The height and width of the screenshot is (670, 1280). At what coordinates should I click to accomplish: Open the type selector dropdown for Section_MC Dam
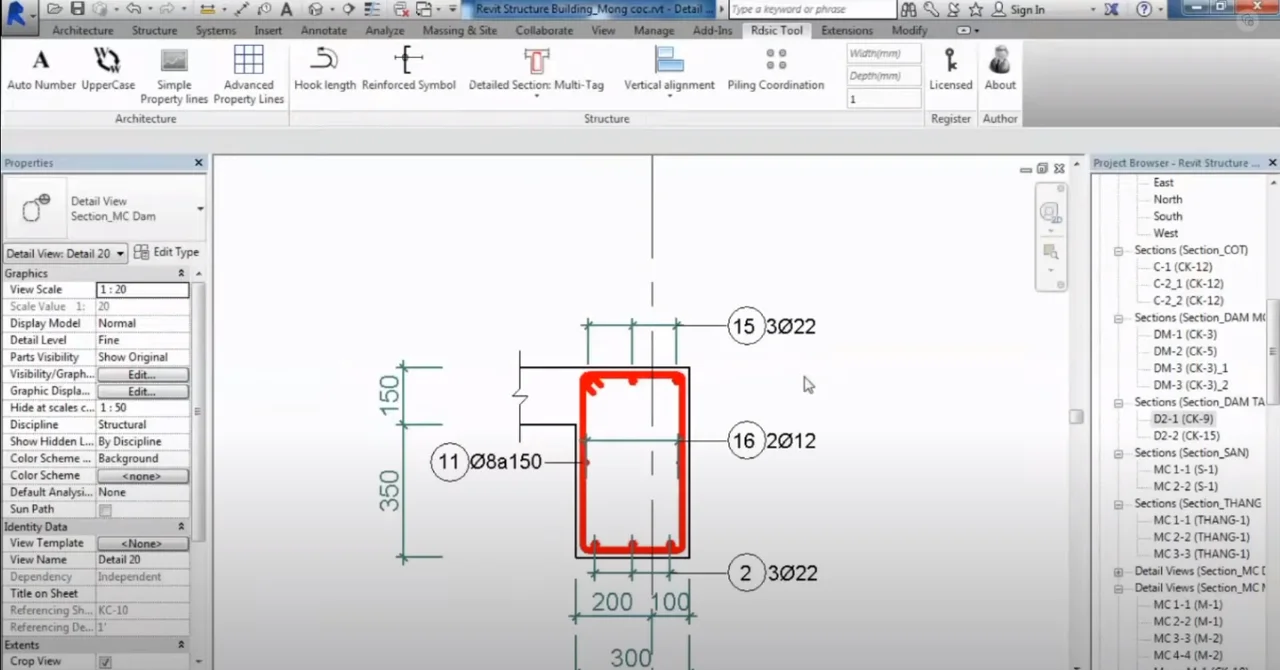(x=200, y=209)
